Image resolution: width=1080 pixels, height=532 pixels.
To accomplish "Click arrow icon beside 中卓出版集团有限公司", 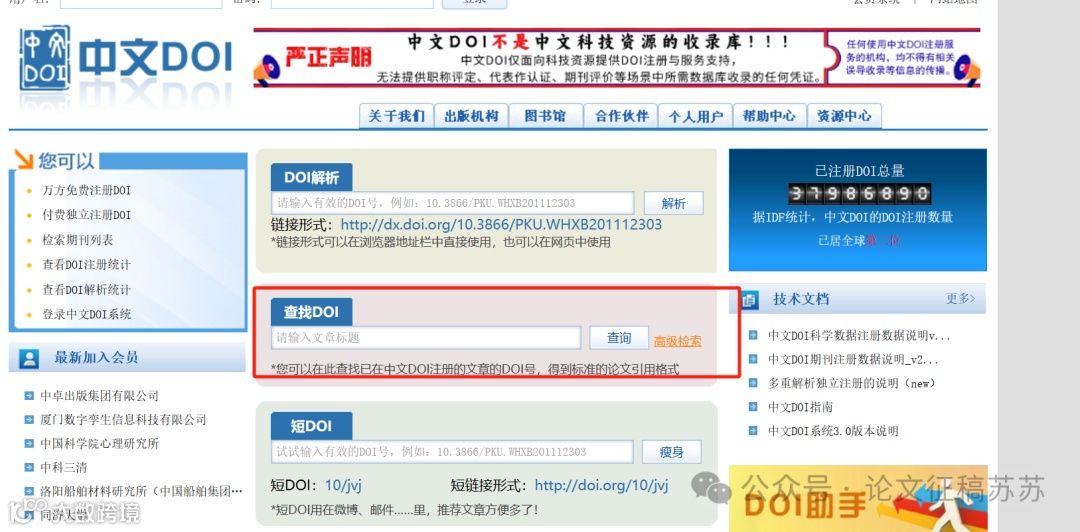I will pos(28,396).
